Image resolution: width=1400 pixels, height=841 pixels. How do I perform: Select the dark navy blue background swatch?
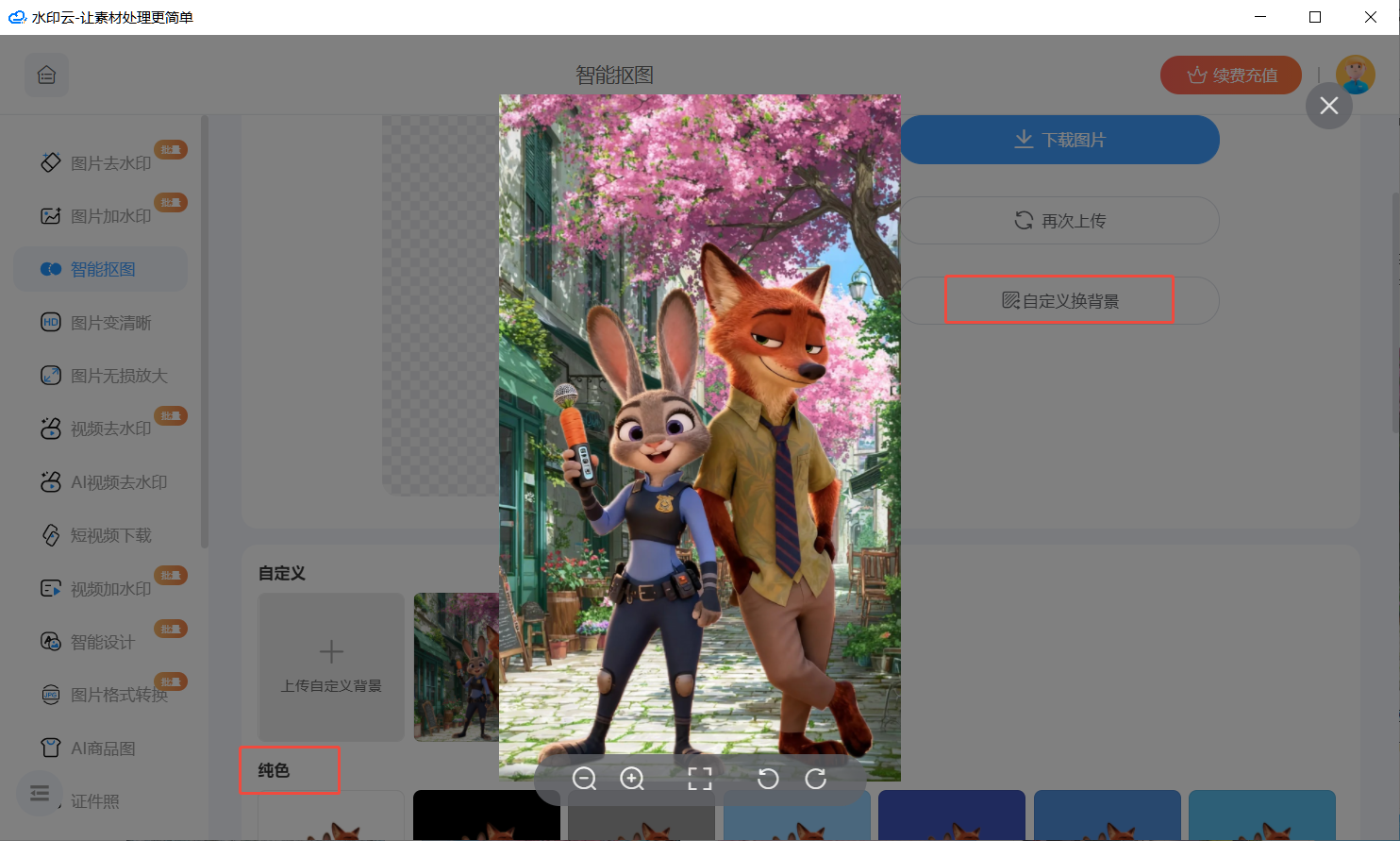tap(951, 816)
